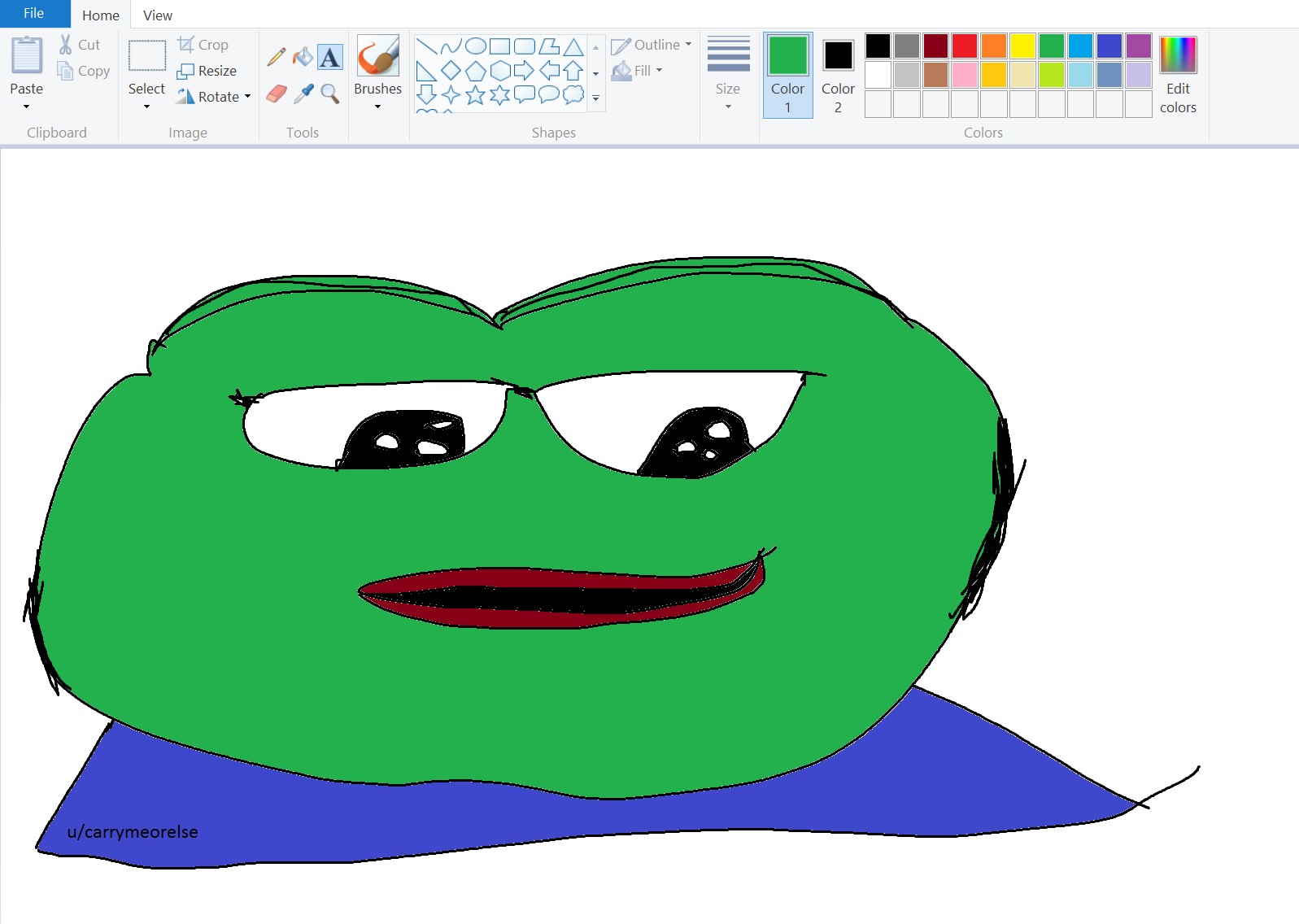Viewport: 1299px width, 924px height.
Task: Switch to the View tab
Action: click(x=158, y=15)
